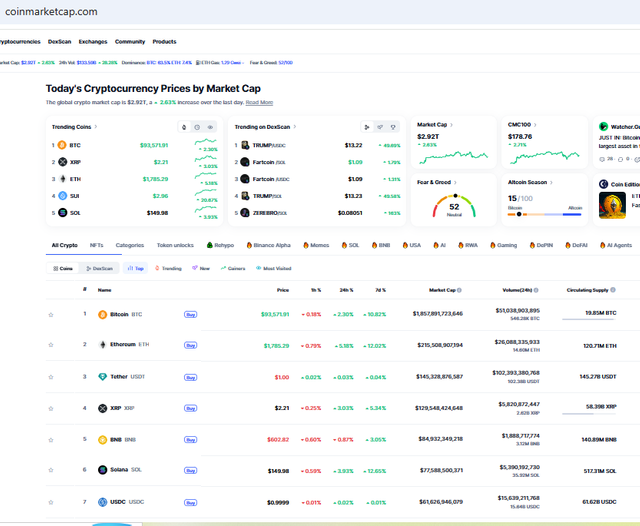
Task: Click the info icon beside Circulating Supply header
Action: click(x=613, y=290)
